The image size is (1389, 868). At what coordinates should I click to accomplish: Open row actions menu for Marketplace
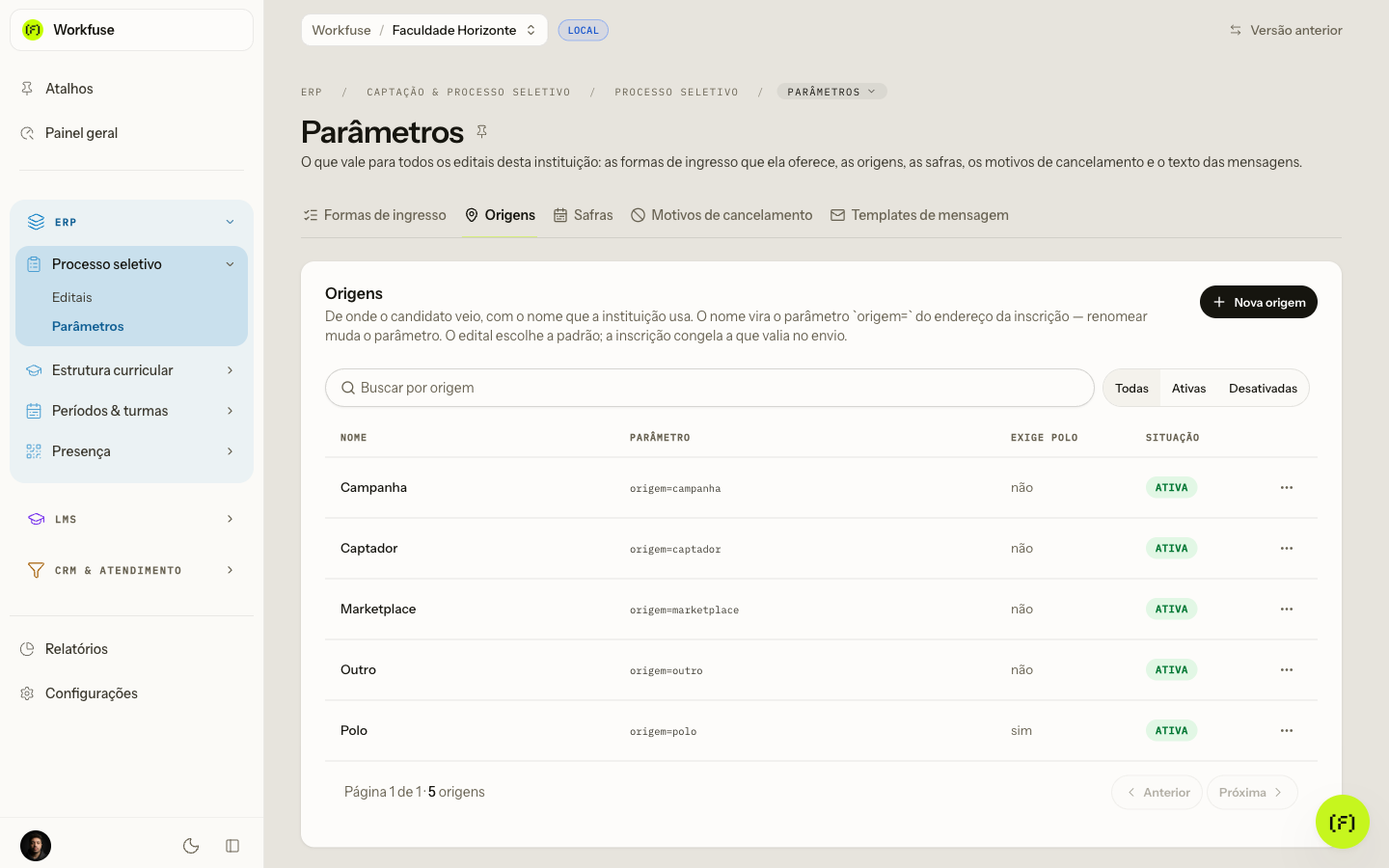(x=1287, y=610)
